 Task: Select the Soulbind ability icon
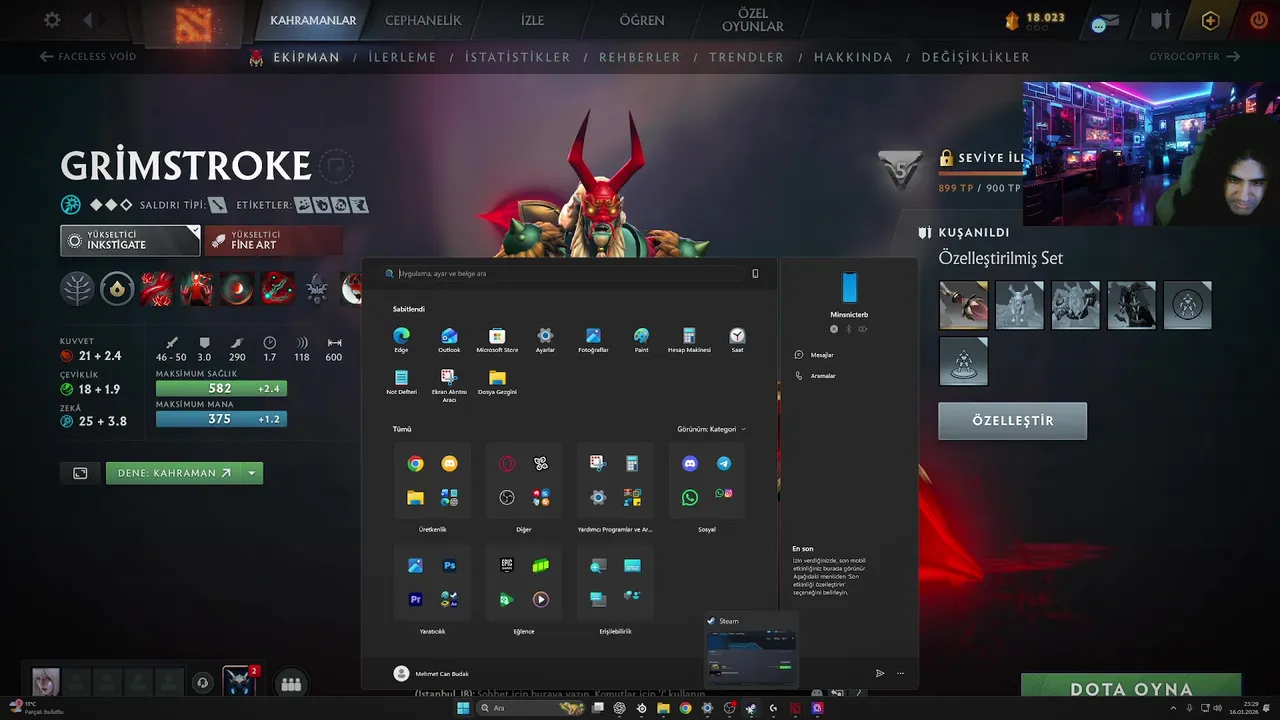[277, 288]
